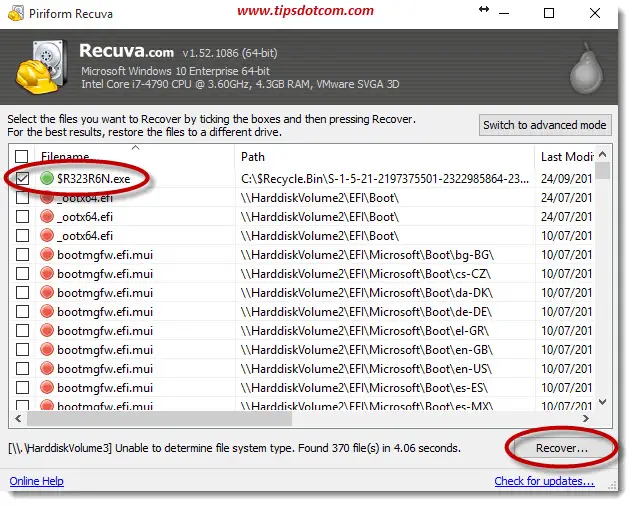The width and height of the screenshot is (633, 506).
Task: Click red status icon of the en-GB bootmgfw.efi.mui row
Action: pyautogui.click(x=47, y=349)
